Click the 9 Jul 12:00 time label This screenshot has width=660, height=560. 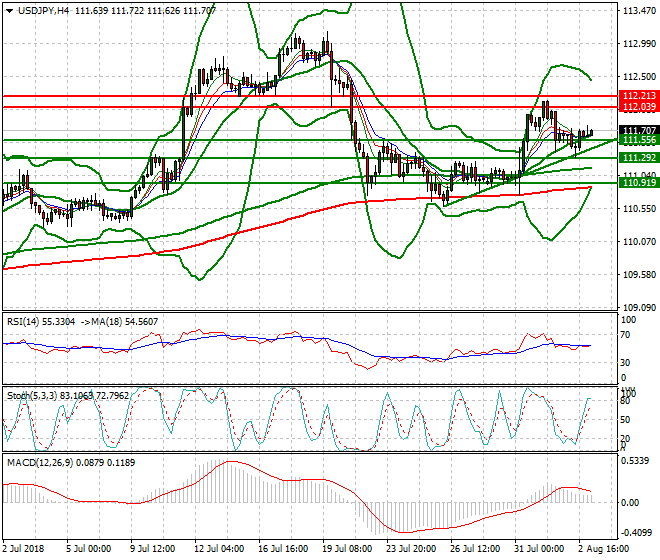[152, 549]
